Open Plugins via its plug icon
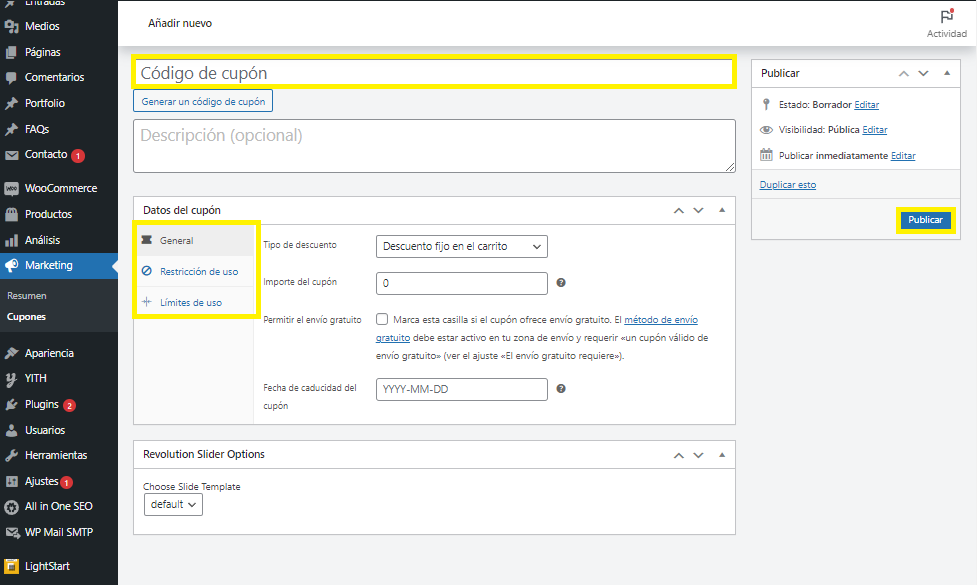The height and width of the screenshot is (585, 977). [11, 405]
